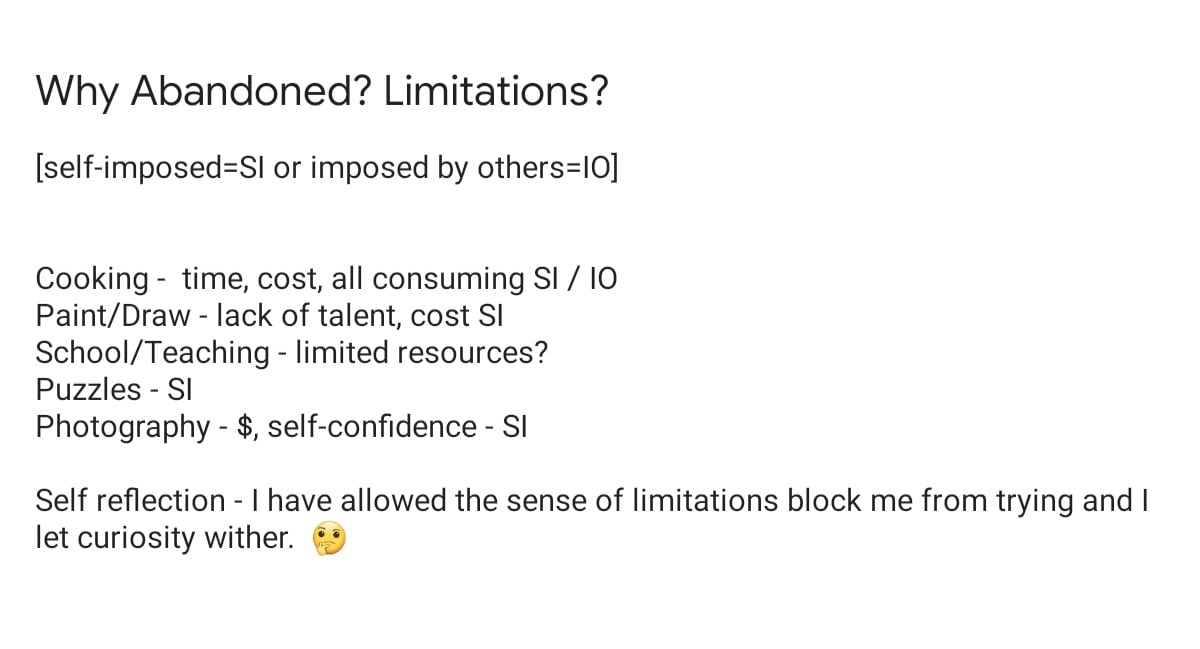Click the 'Puzzles' entry

point(88,389)
